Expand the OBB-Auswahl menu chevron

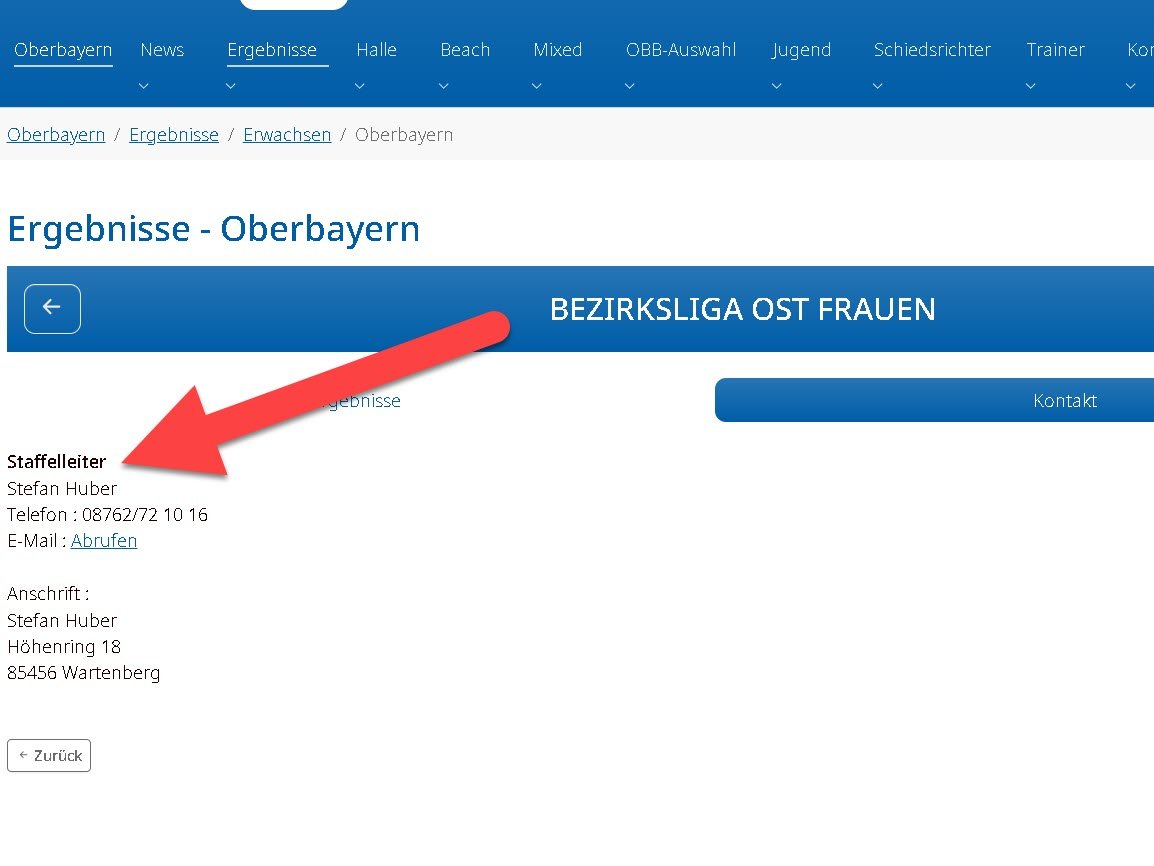[x=630, y=86]
